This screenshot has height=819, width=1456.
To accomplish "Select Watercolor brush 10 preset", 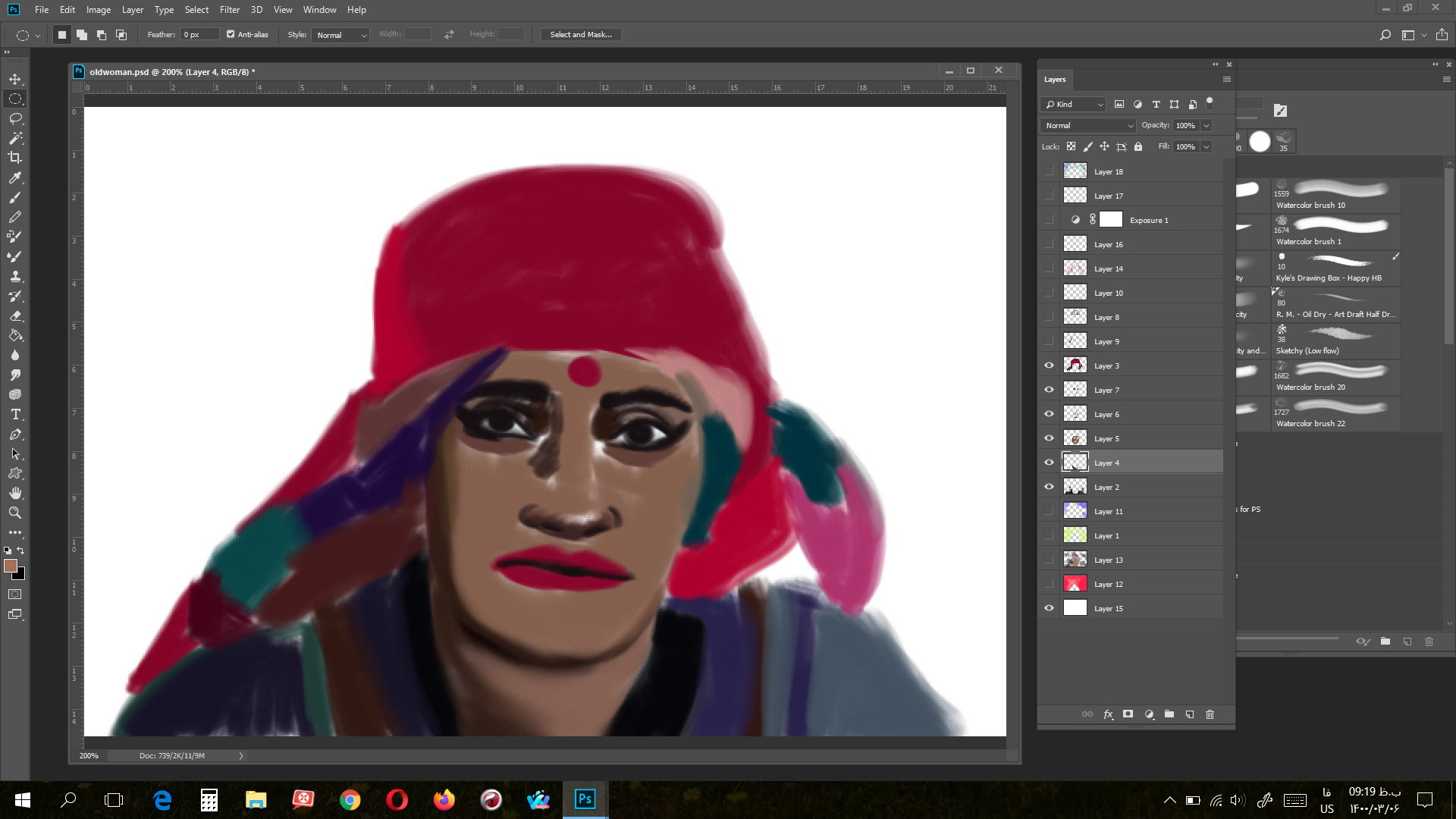I will (x=1335, y=194).
